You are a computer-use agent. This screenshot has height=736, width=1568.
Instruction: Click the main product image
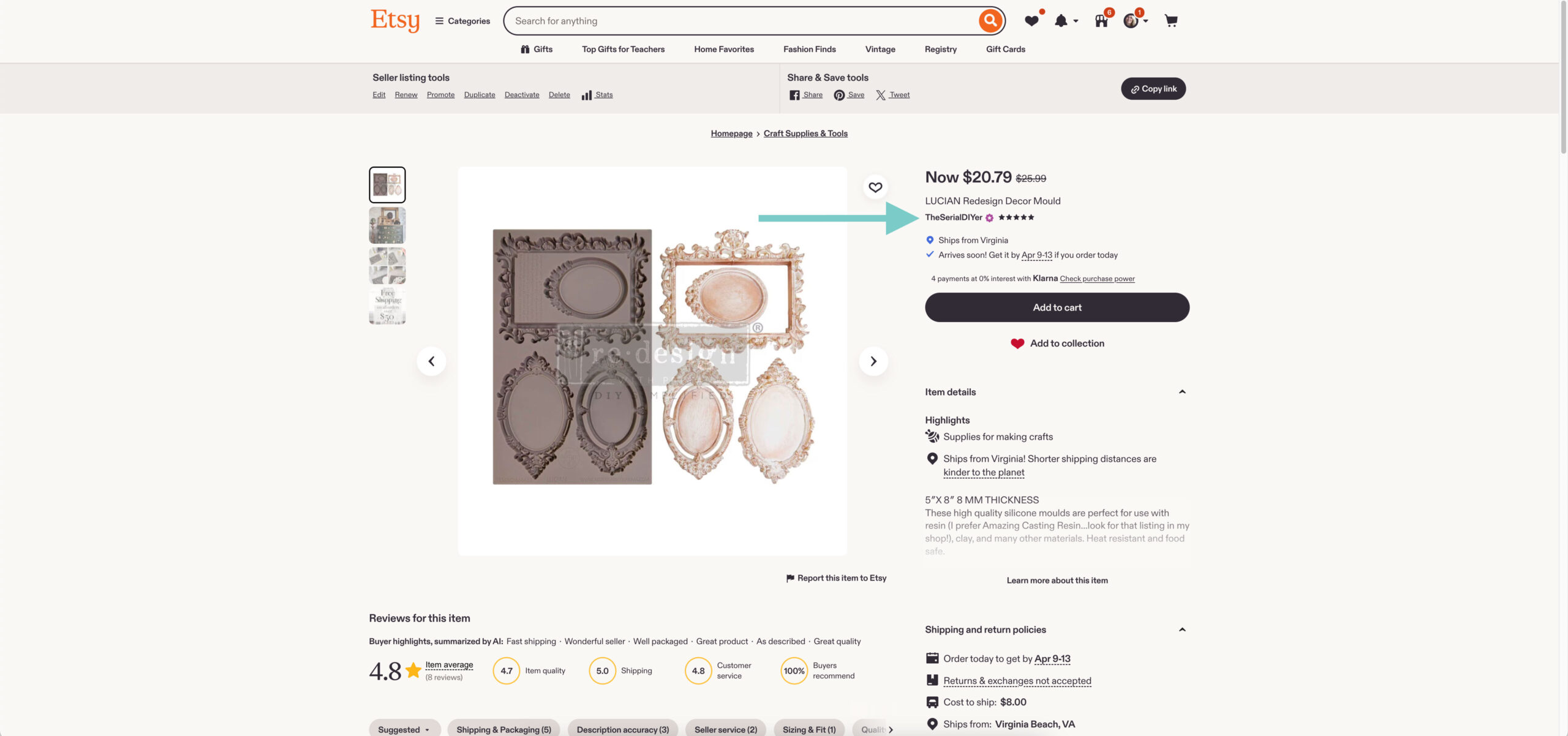point(652,361)
